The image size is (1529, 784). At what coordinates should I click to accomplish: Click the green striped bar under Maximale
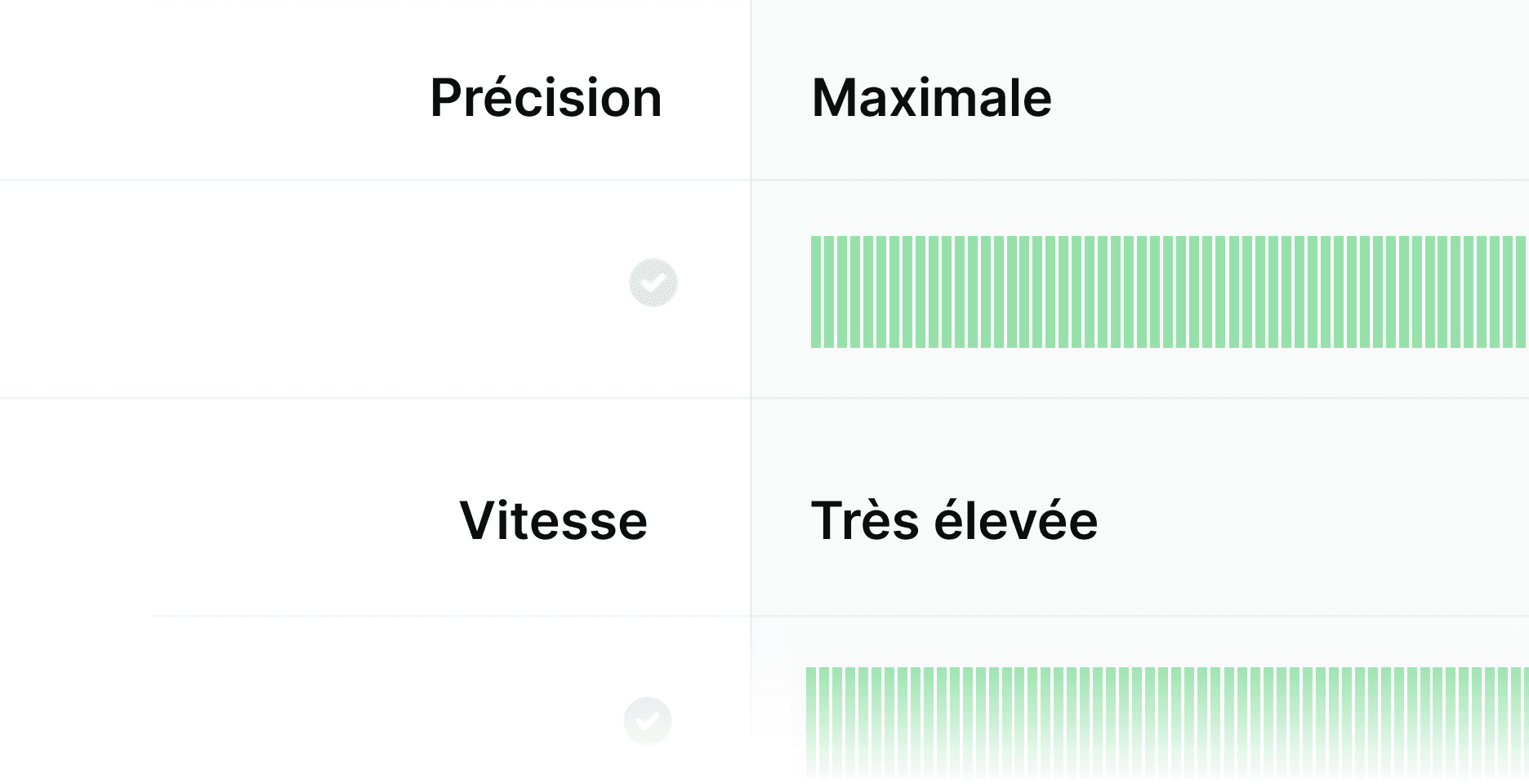coord(1168,292)
